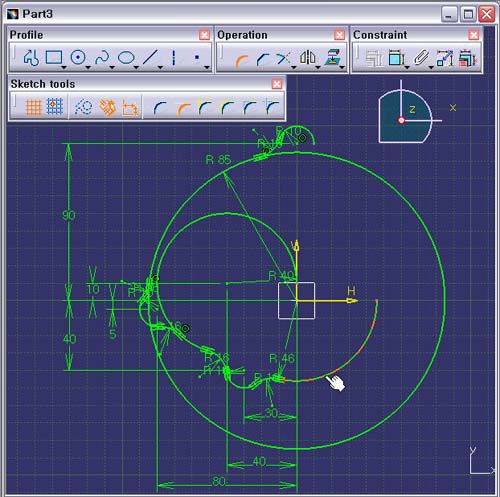500x497 pixels.
Task: Select the Point tool
Action: point(197,58)
